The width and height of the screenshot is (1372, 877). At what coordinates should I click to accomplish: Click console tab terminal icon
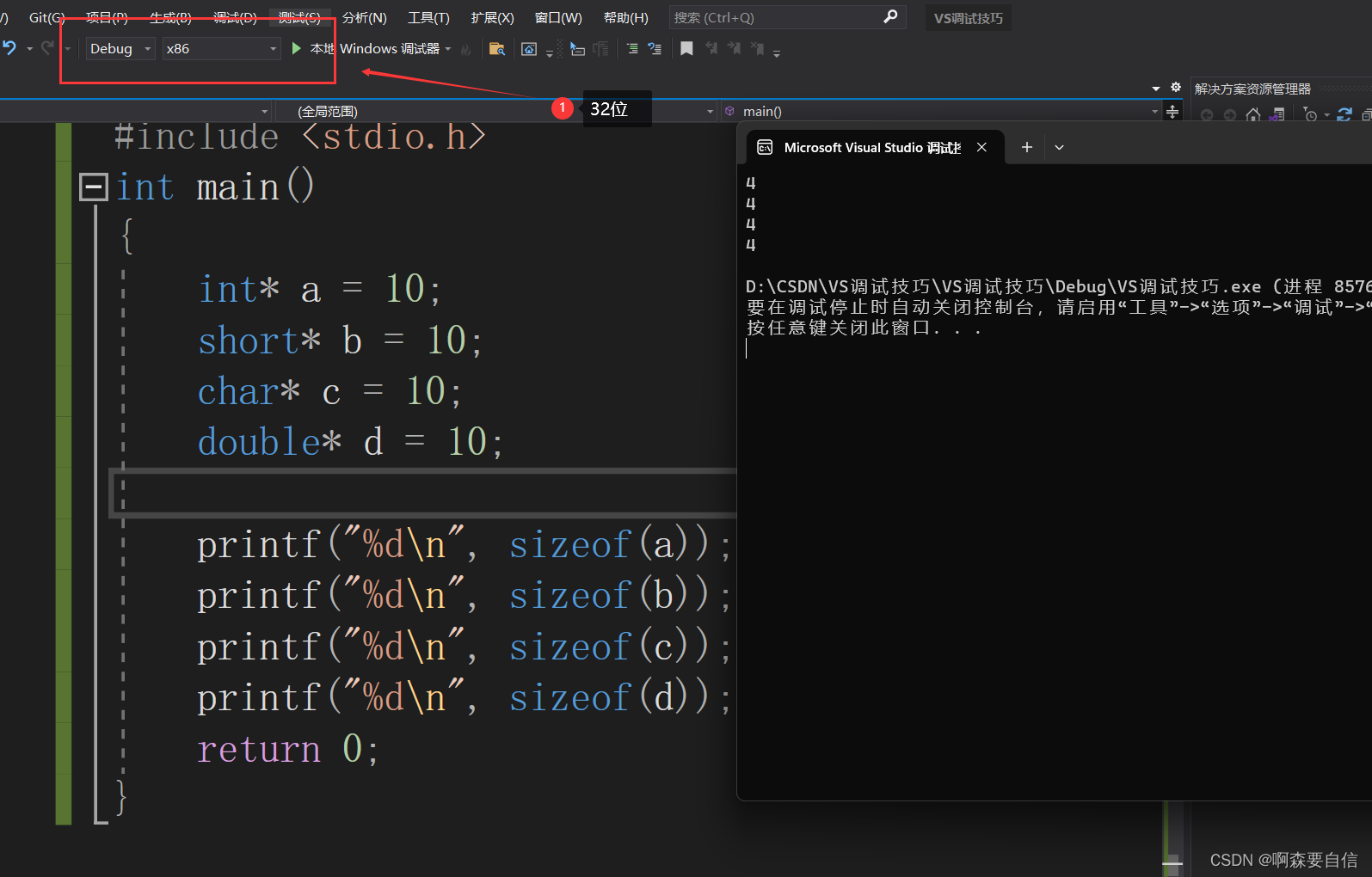(765, 148)
